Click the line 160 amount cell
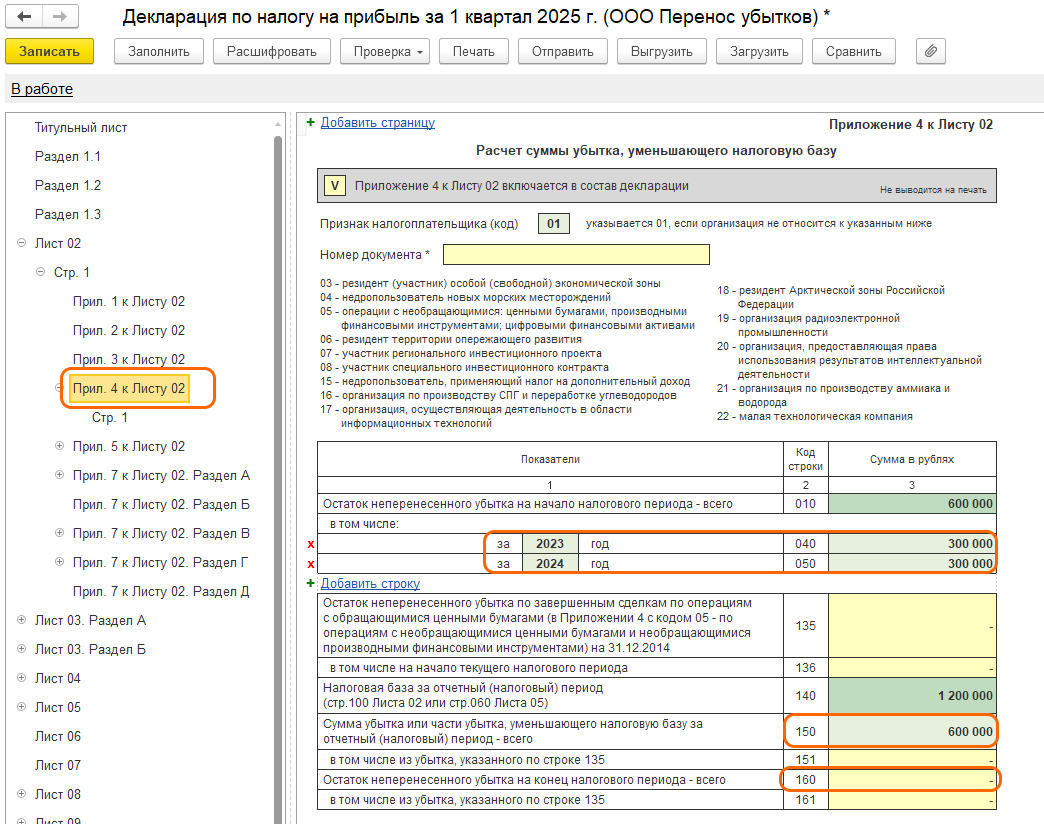Image resolution: width=1044 pixels, height=824 pixels. pyautogui.click(x=912, y=780)
